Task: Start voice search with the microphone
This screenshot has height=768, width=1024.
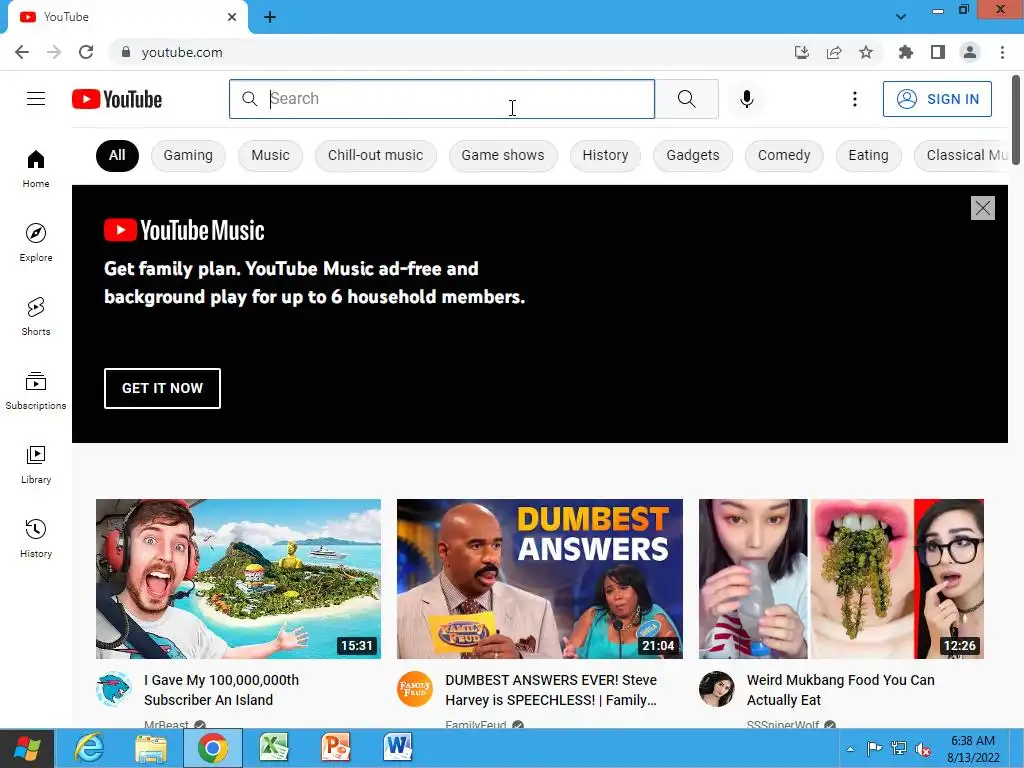Action: (746, 99)
